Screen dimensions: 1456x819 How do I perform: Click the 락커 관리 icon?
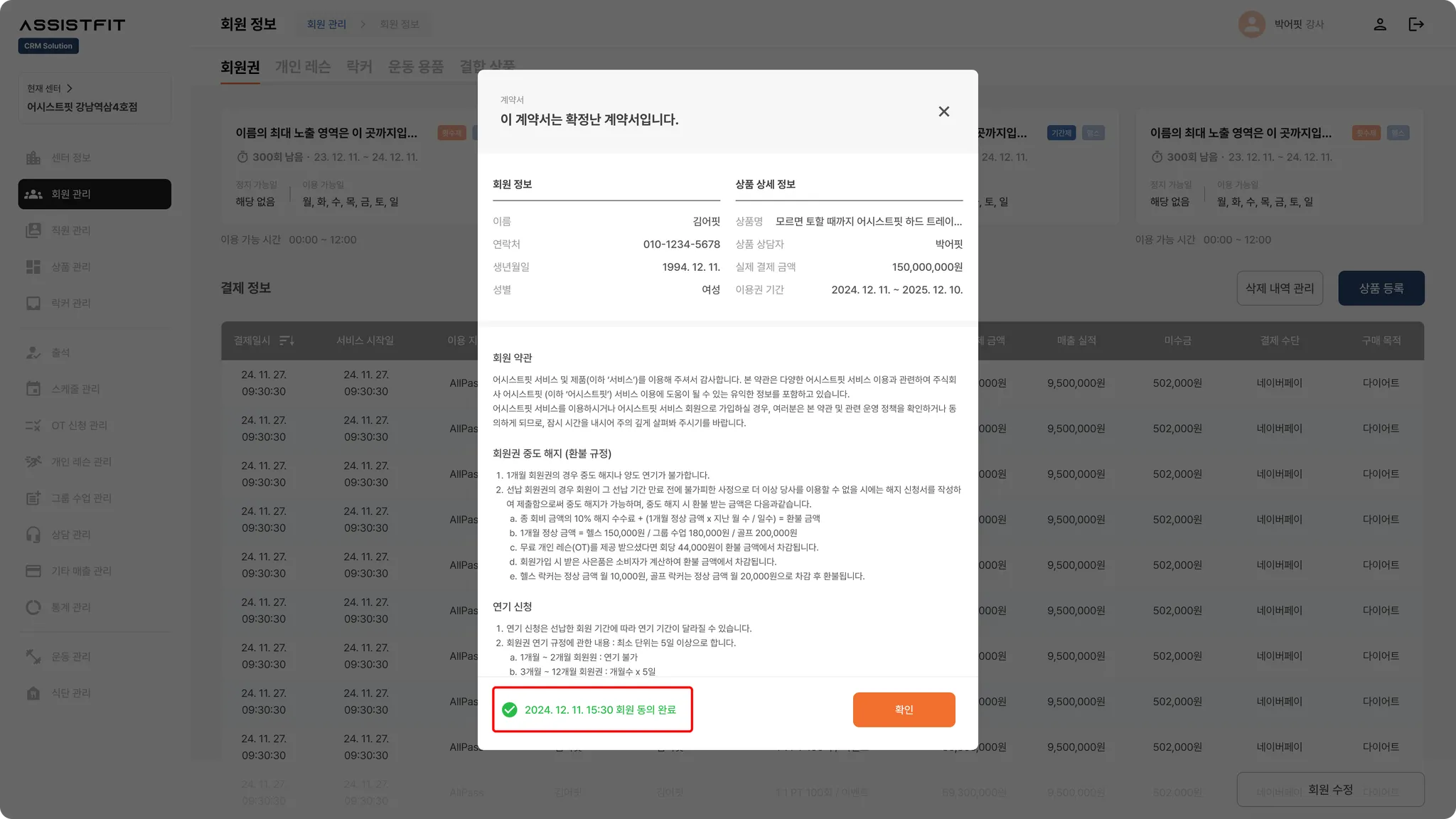[x=33, y=303]
